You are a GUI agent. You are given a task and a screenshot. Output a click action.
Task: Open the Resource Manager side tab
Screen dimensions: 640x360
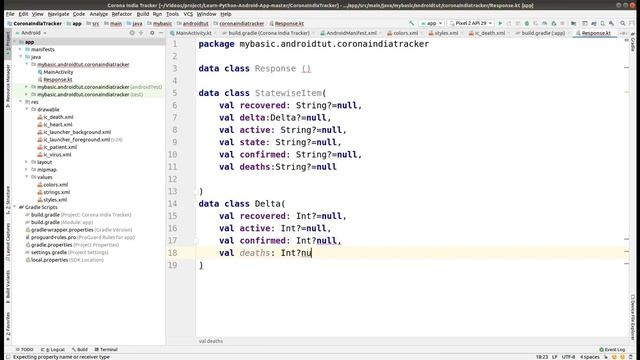pos(8,85)
